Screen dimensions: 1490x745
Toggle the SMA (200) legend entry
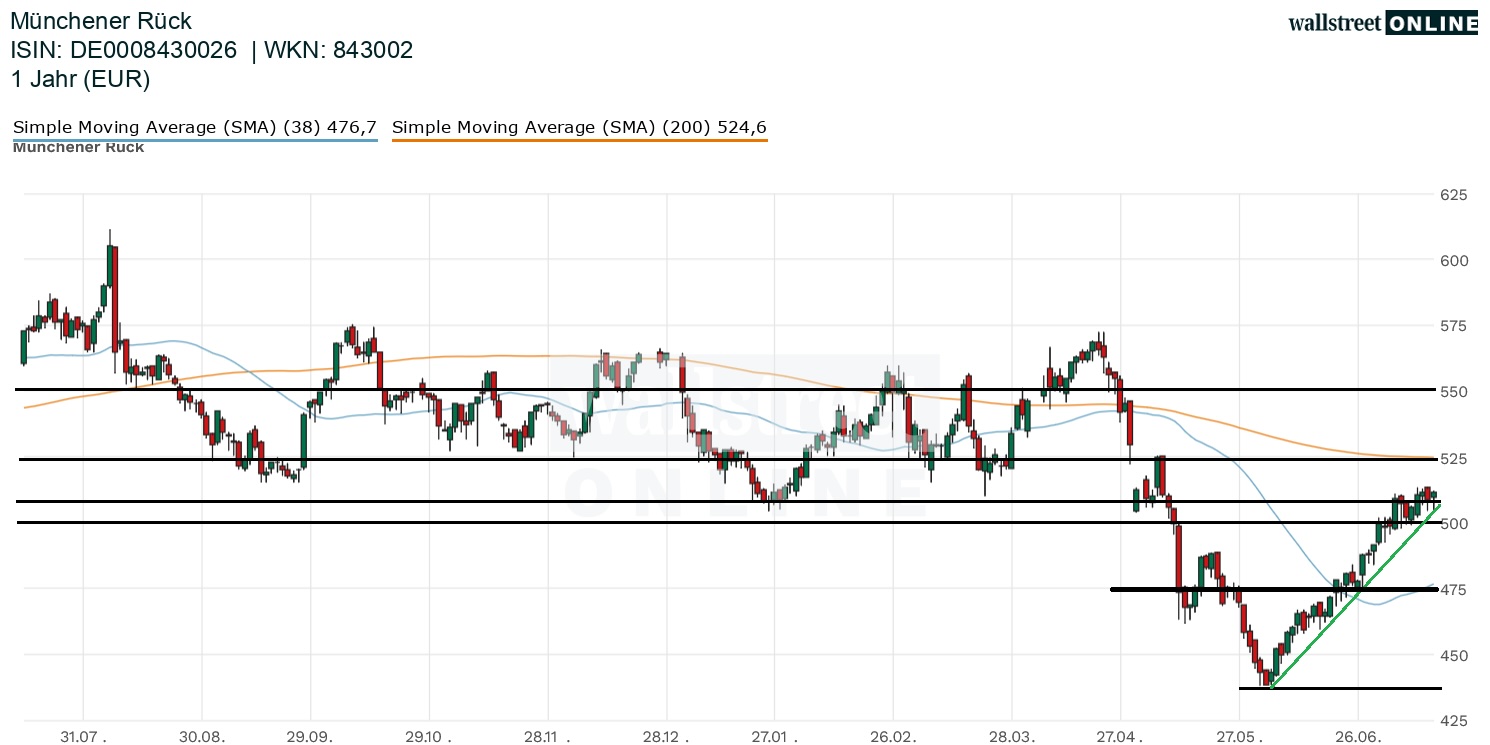pyautogui.click(x=580, y=127)
